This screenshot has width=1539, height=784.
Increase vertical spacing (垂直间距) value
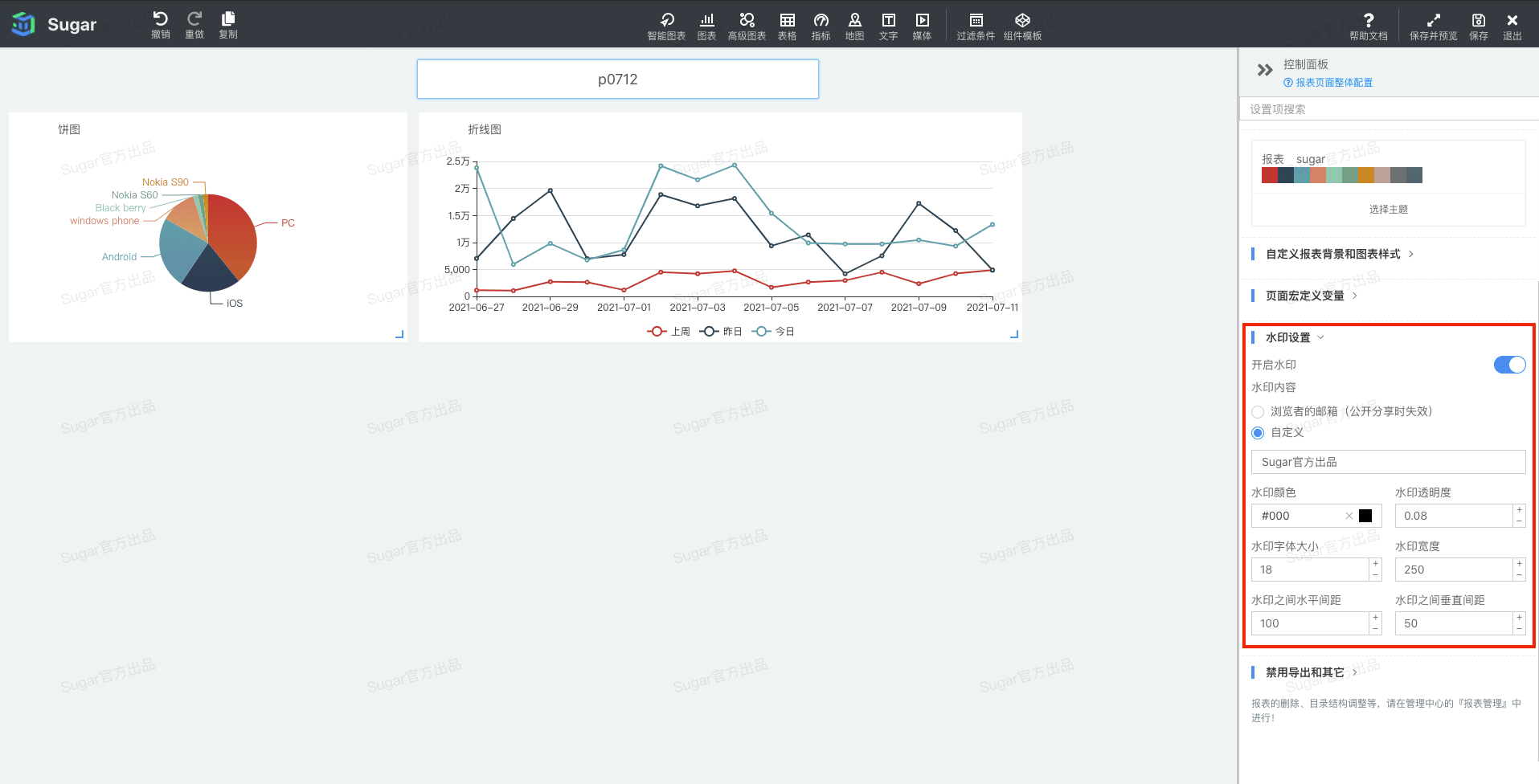(1519, 618)
